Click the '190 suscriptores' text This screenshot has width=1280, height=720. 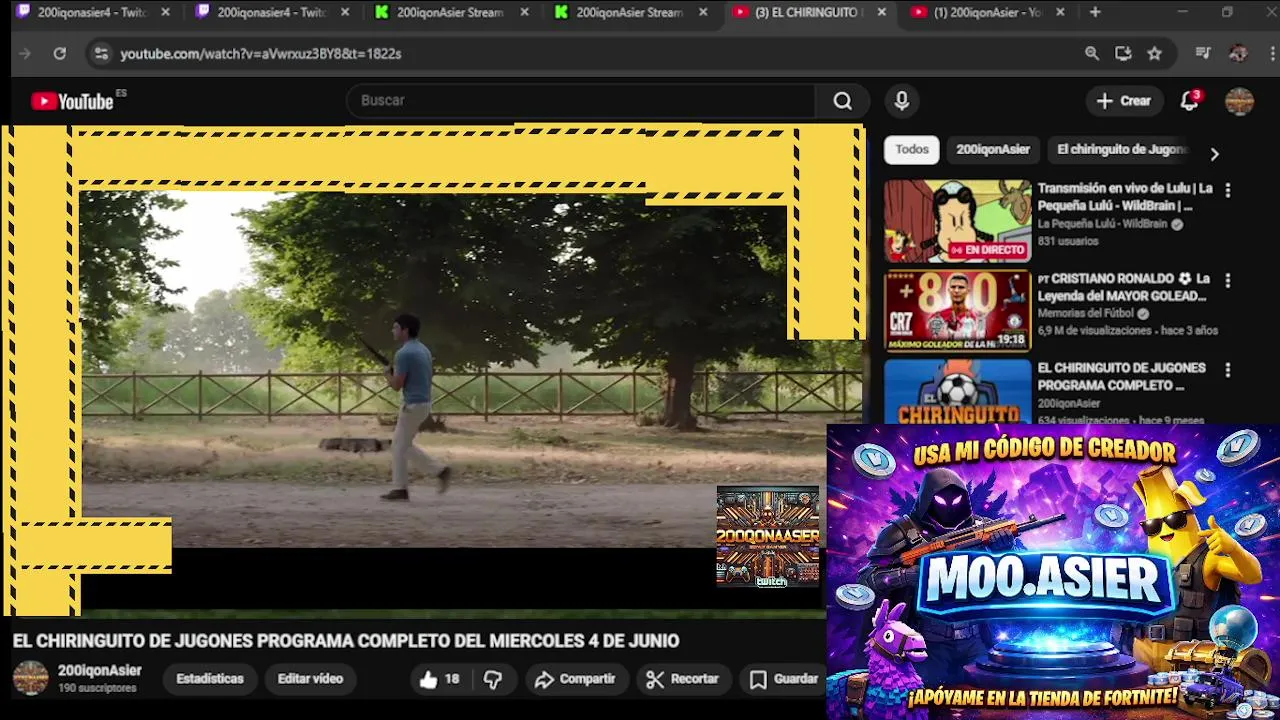click(x=97, y=689)
